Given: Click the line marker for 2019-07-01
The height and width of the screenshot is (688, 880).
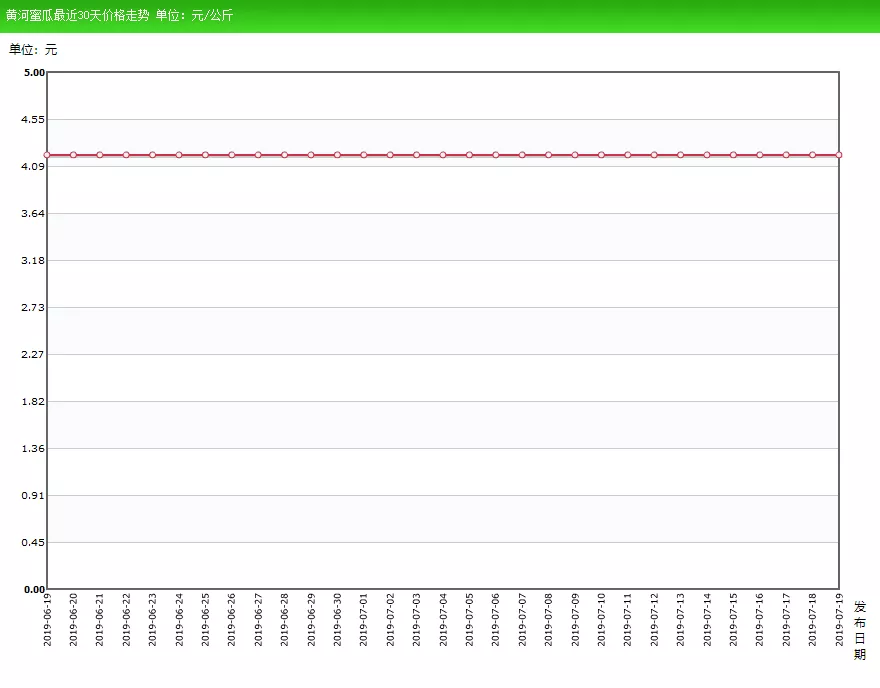Looking at the screenshot, I should [364, 155].
